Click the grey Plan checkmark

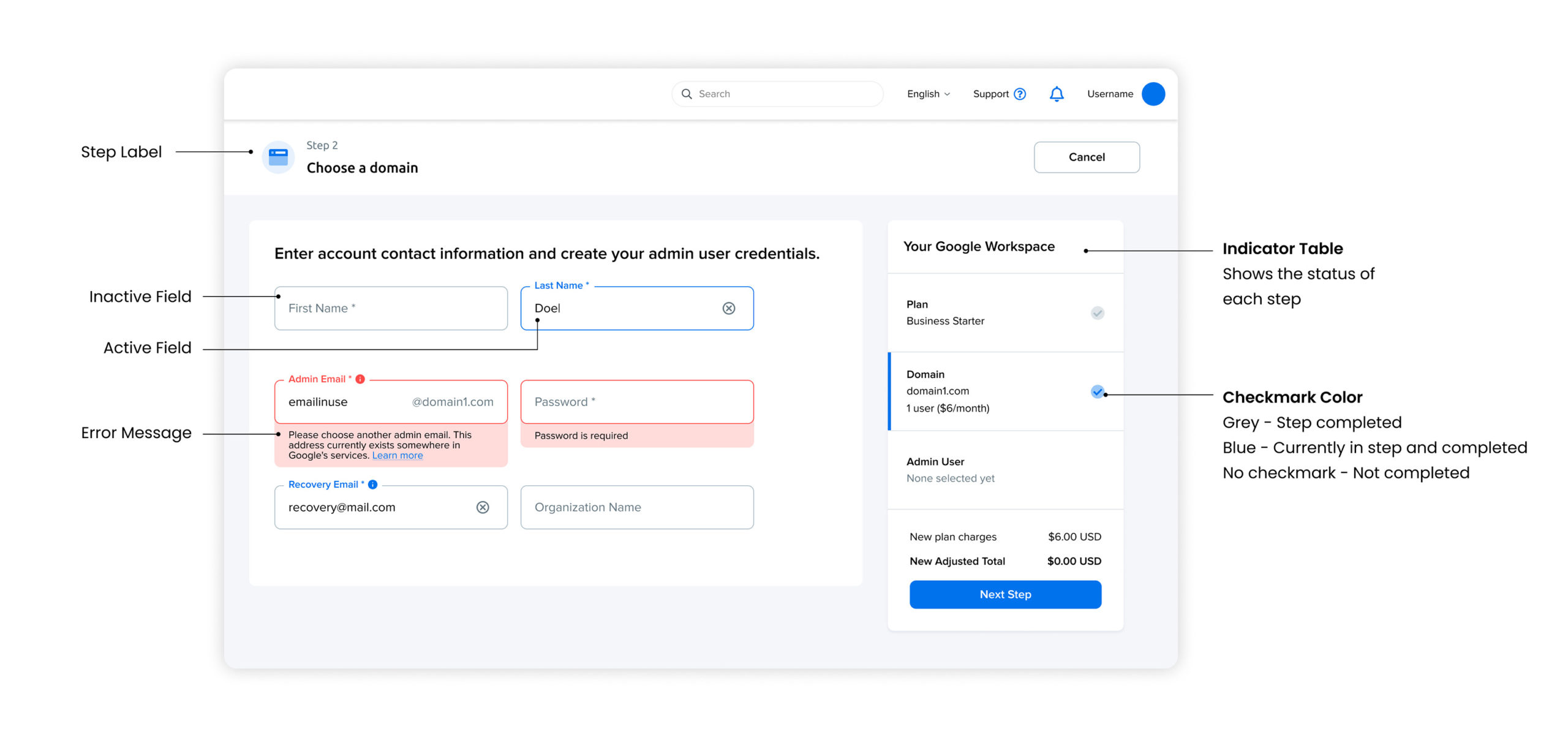(1097, 313)
